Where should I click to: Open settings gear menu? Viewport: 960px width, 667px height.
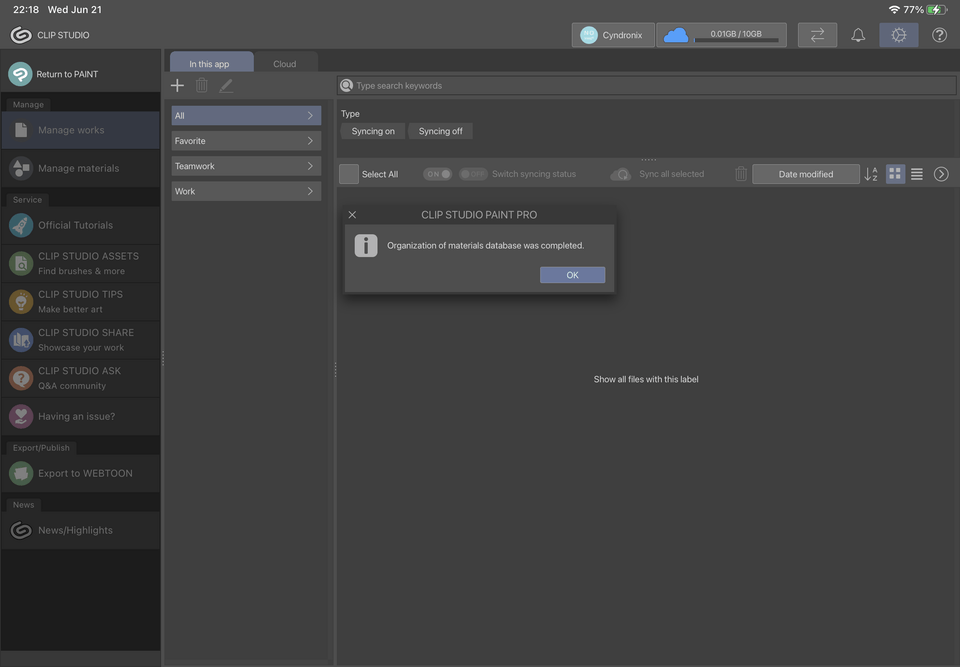(899, 35)
